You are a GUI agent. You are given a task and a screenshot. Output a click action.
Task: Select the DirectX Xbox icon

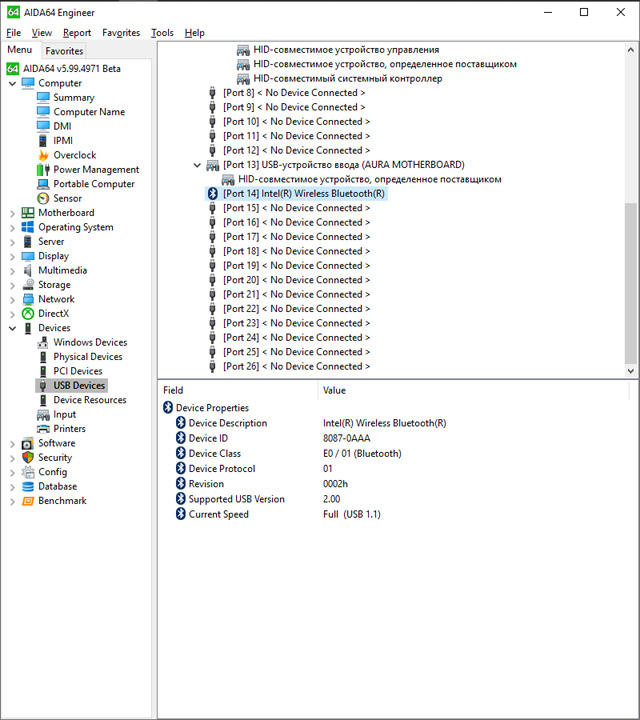point(28,314)
